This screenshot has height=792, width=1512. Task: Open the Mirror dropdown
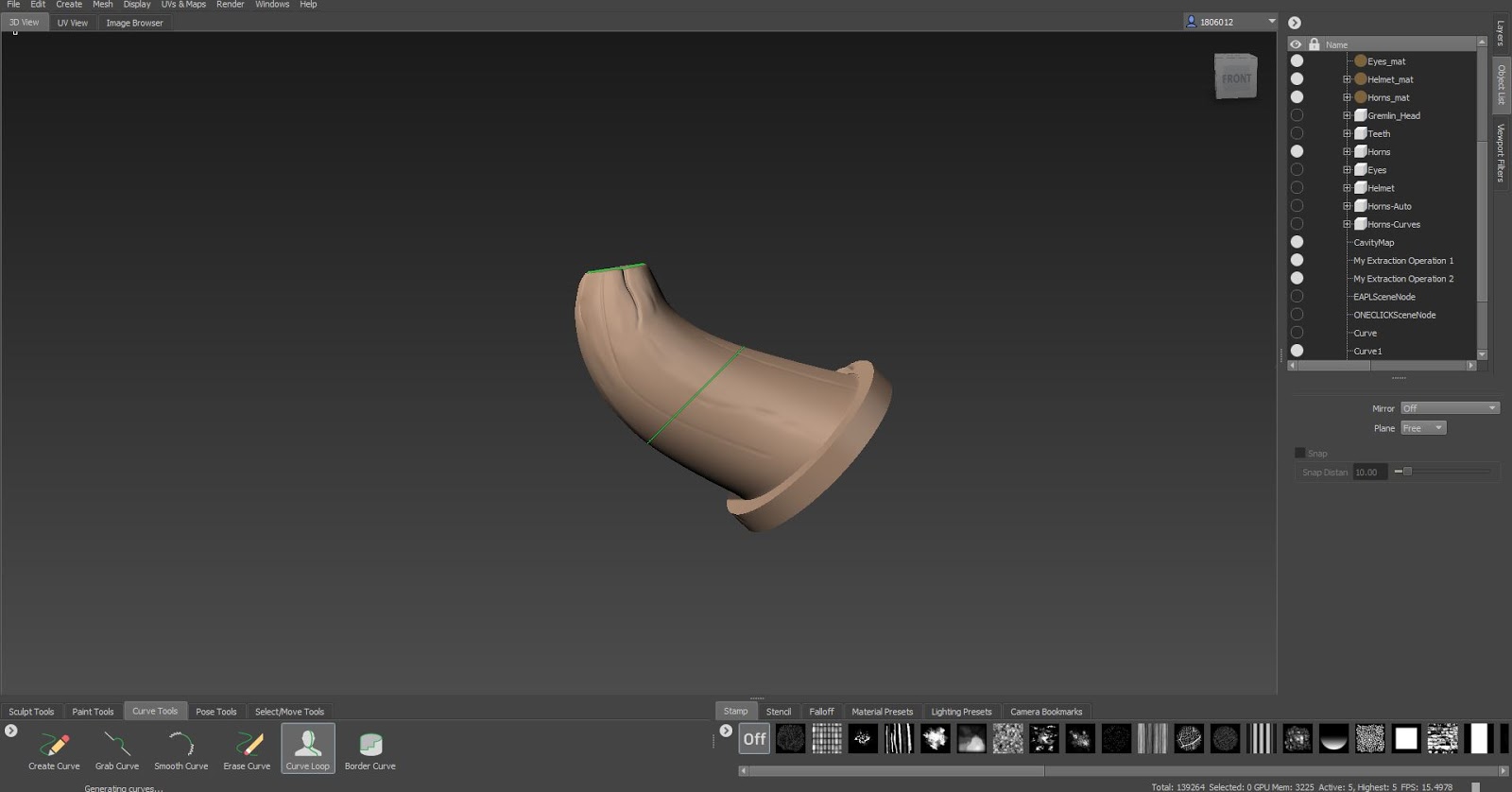(x=1450, y=408)
